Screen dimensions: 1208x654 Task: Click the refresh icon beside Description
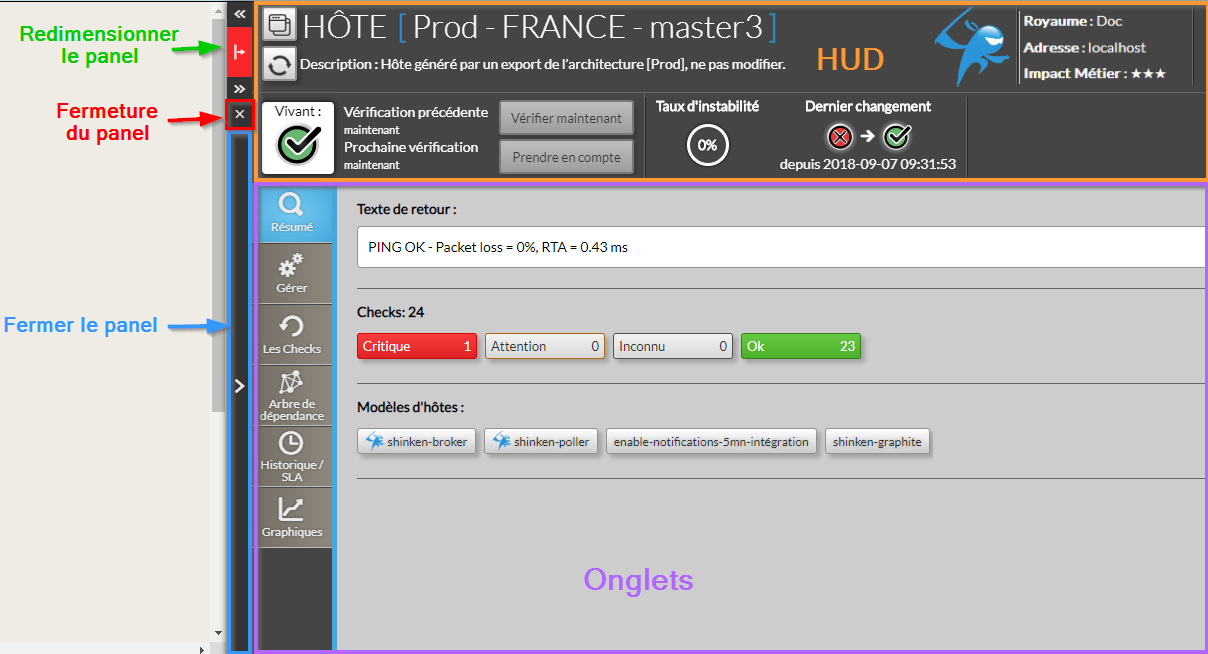pyautogui.click(x=278, y=65)
